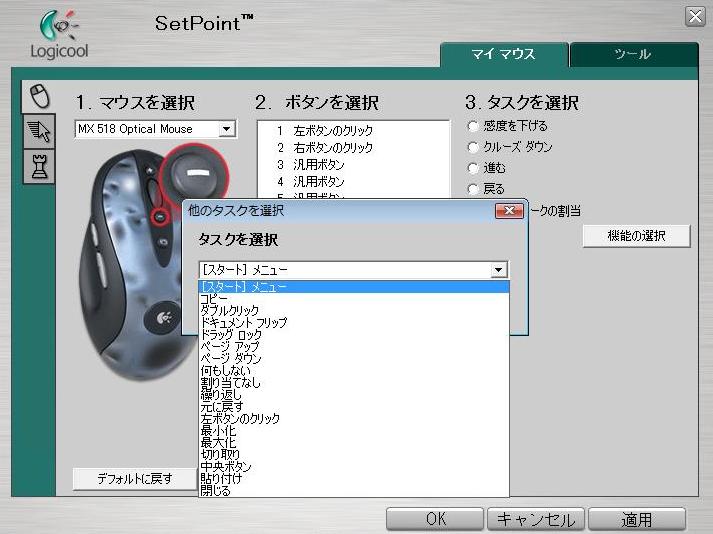Select button 4 汎用ボタン row
The image size is (713, 534).
click(x=354, y=182)
